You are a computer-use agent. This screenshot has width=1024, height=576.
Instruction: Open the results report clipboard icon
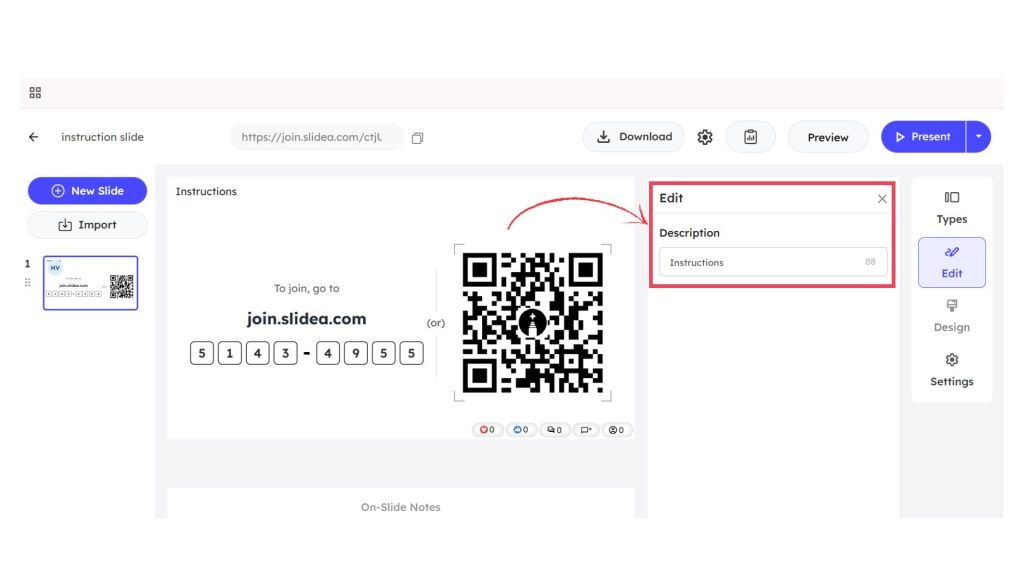750,137
